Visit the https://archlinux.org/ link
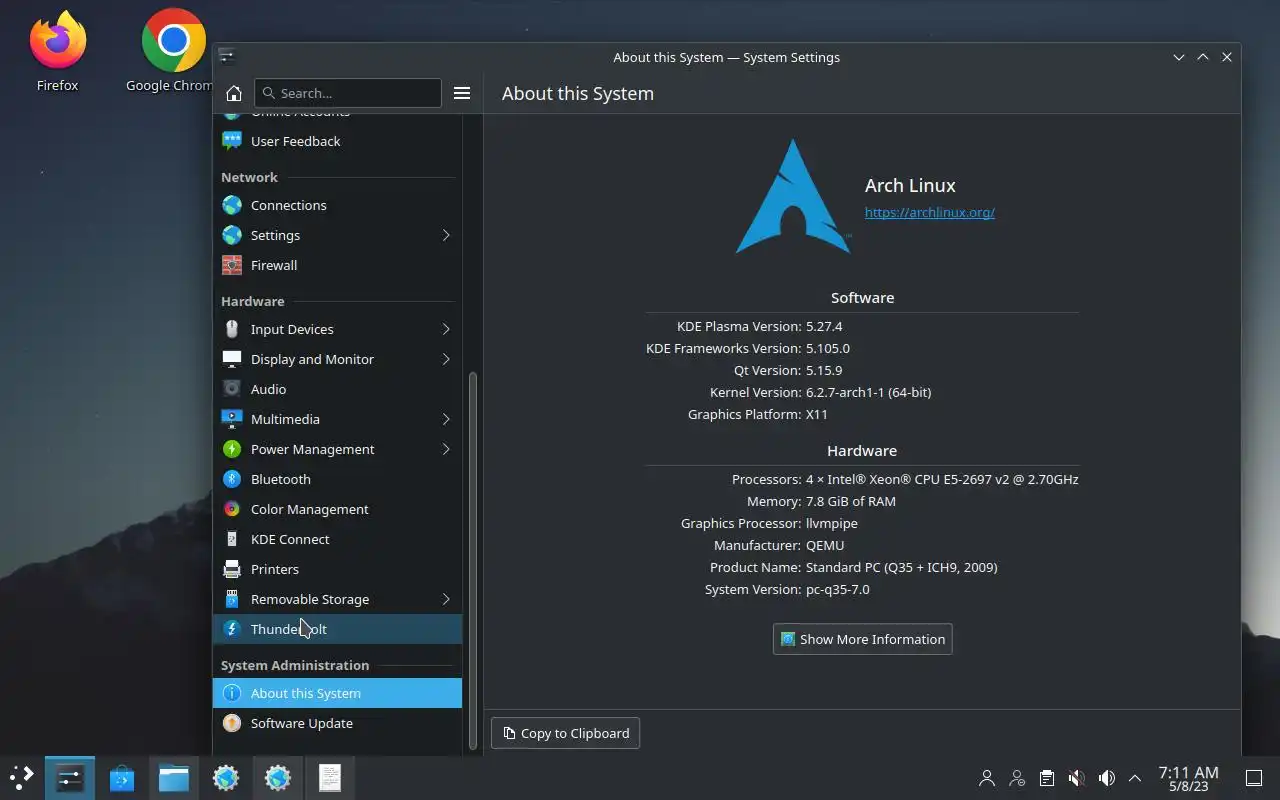The image size is (1280, 800). pos(929,212)
